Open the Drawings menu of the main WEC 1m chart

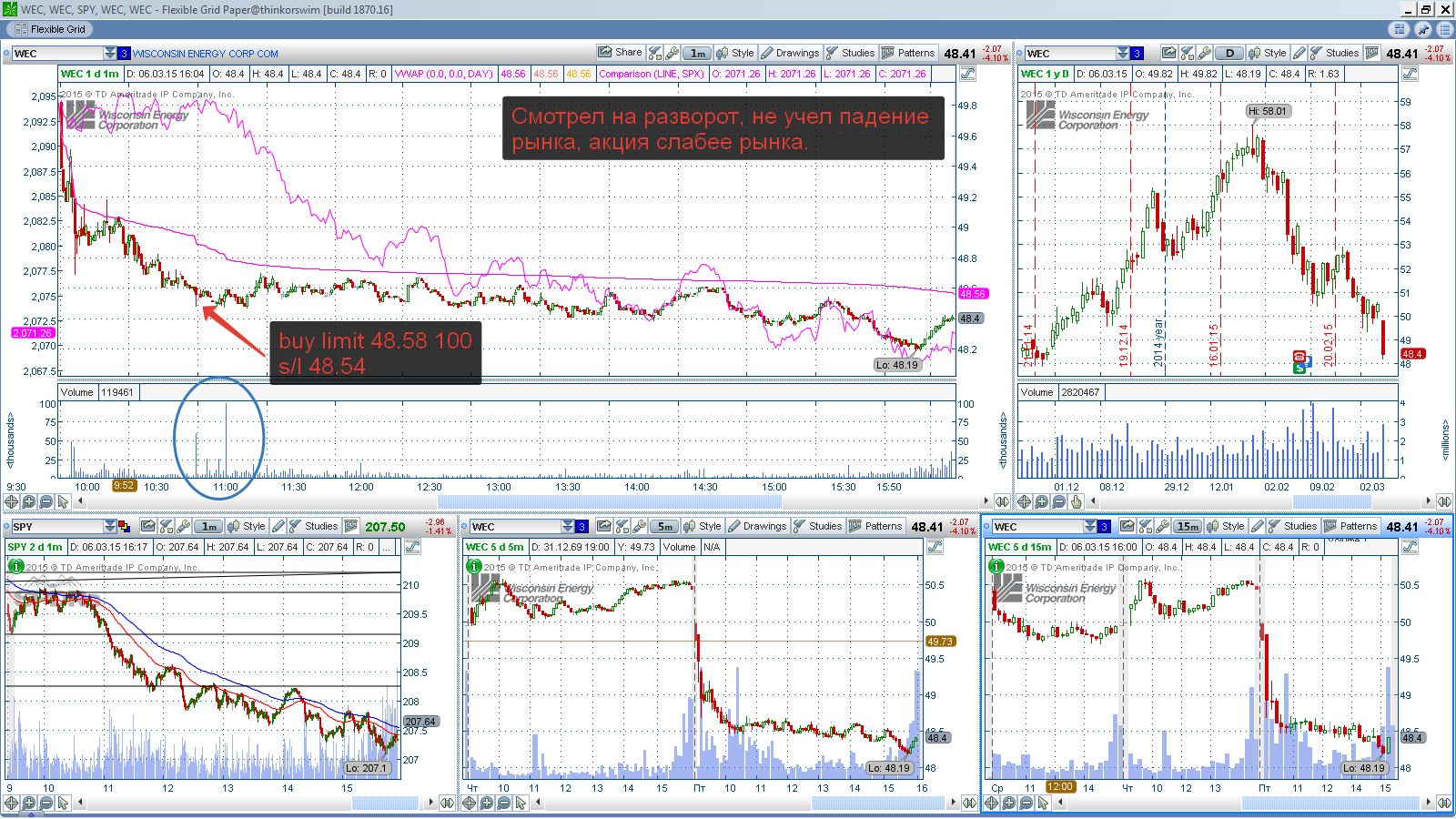pyautogui.click(x=790, y=53)
